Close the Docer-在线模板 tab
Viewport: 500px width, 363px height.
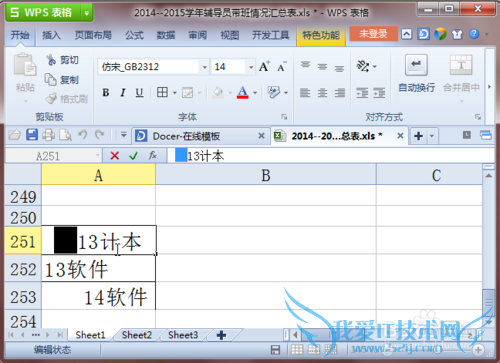(x=262, y=136)
